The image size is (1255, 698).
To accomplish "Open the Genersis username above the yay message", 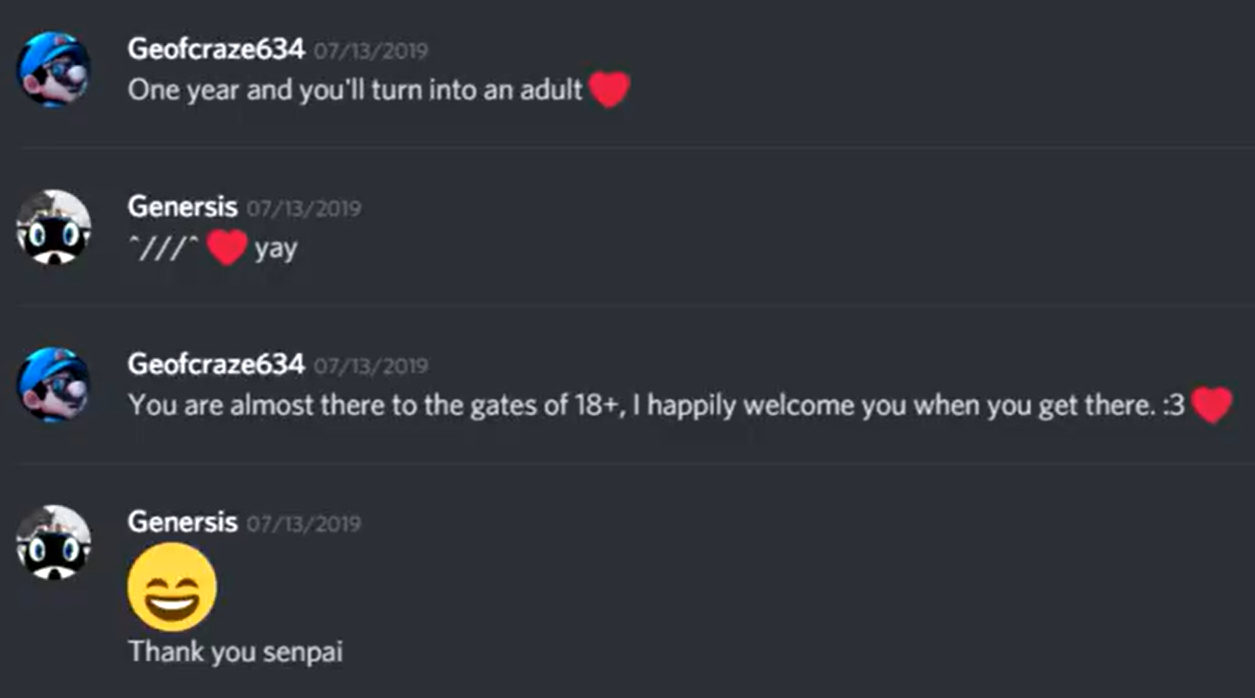I will coord(183,207).
